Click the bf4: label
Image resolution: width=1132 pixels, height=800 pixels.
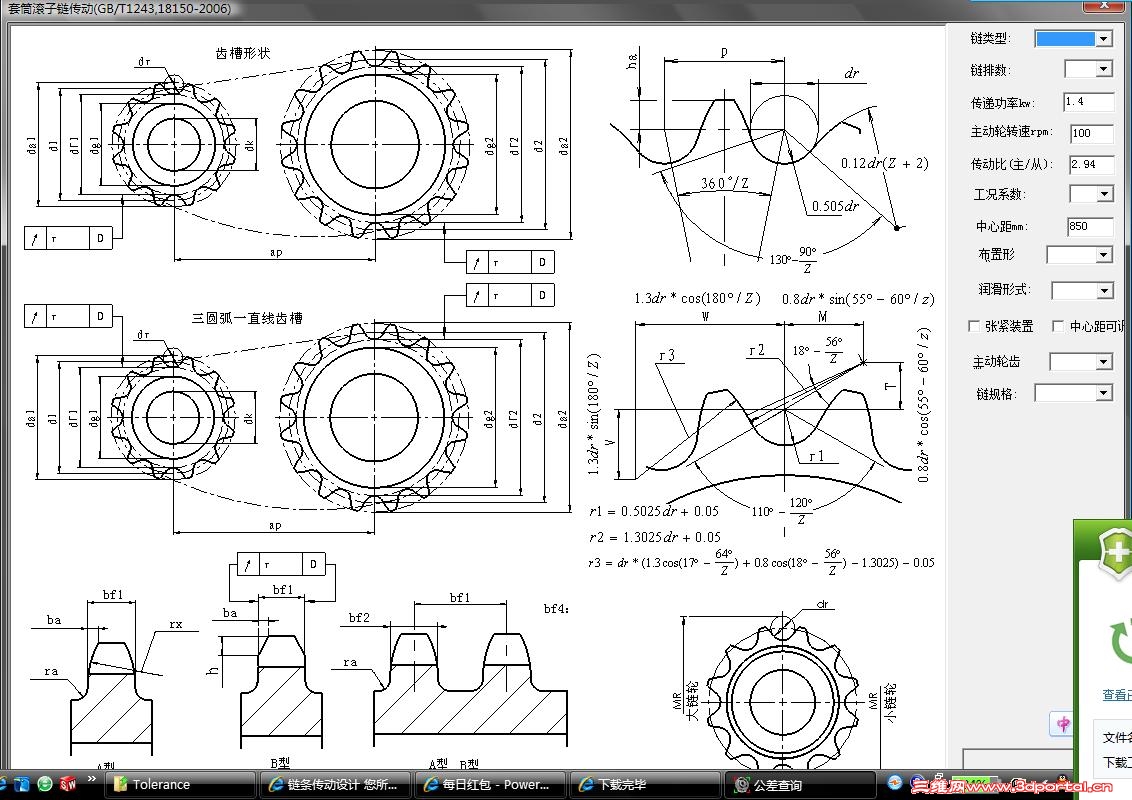(x=556, y=609)
